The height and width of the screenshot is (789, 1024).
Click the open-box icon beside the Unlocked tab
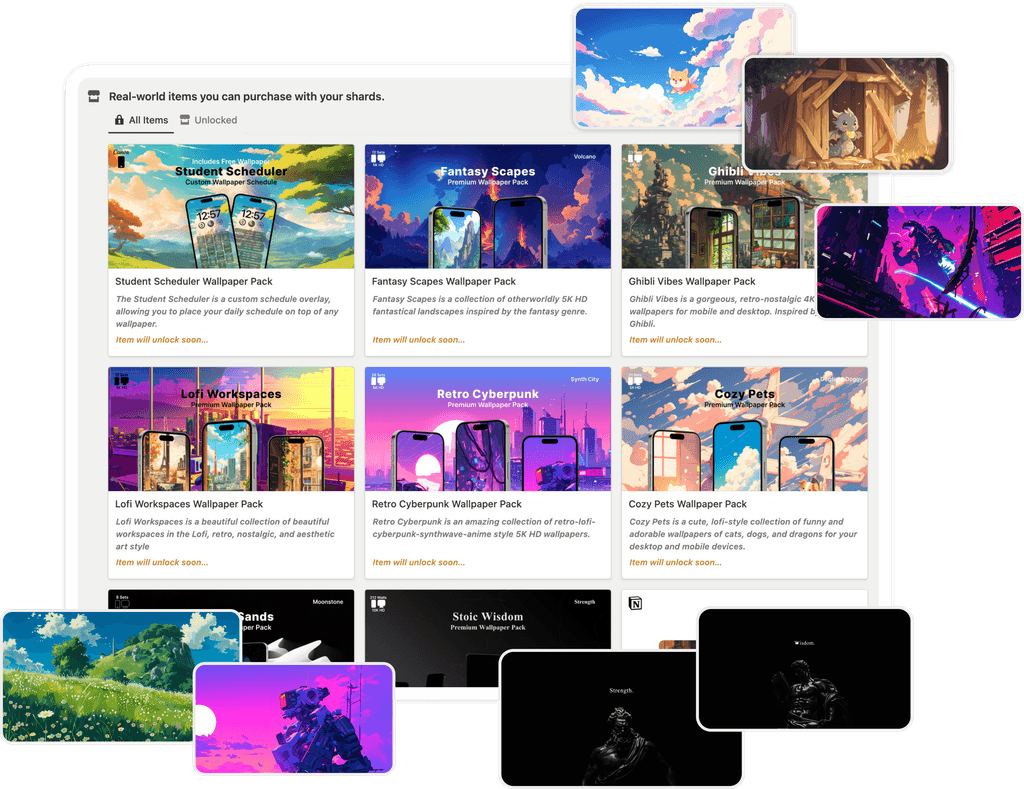tap(184, 119)
